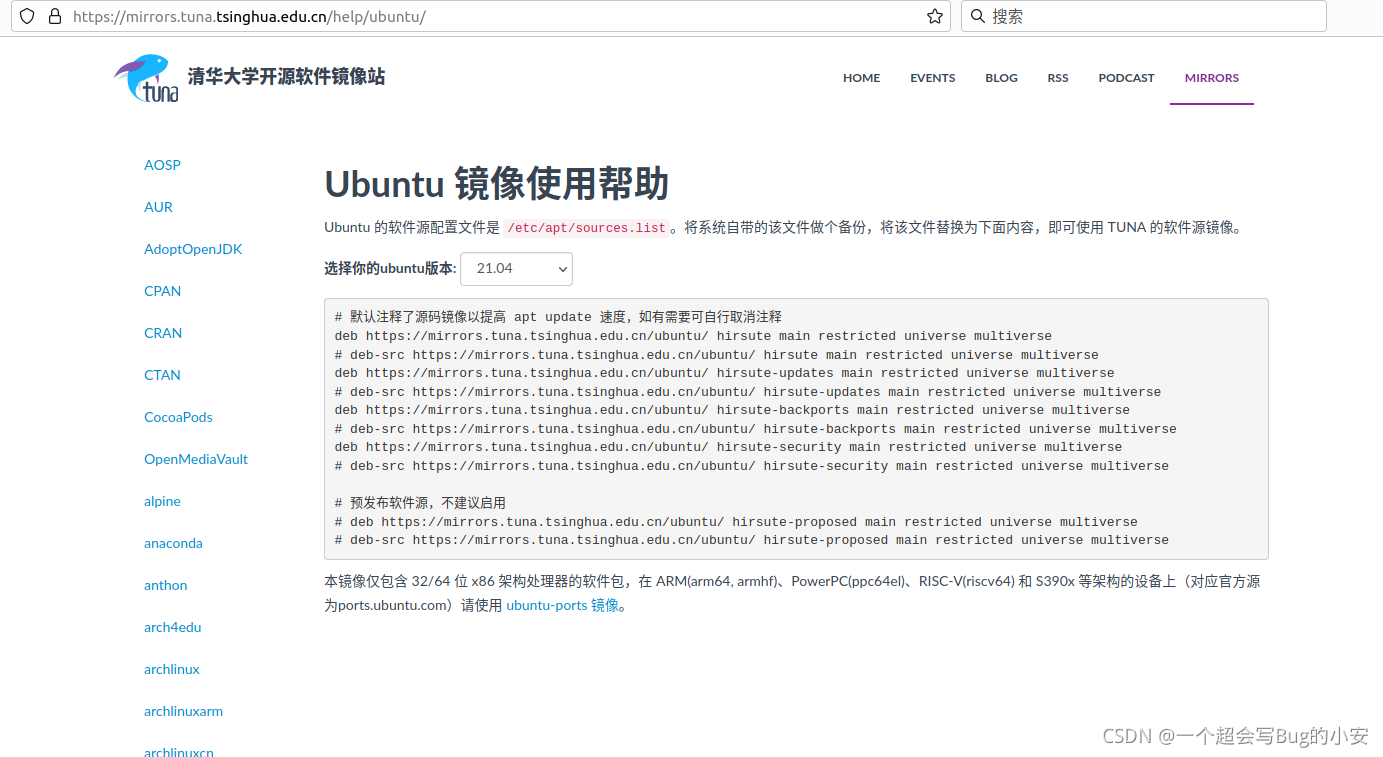
Task: Open the arch4edu help link
Action: click(172, 627)
